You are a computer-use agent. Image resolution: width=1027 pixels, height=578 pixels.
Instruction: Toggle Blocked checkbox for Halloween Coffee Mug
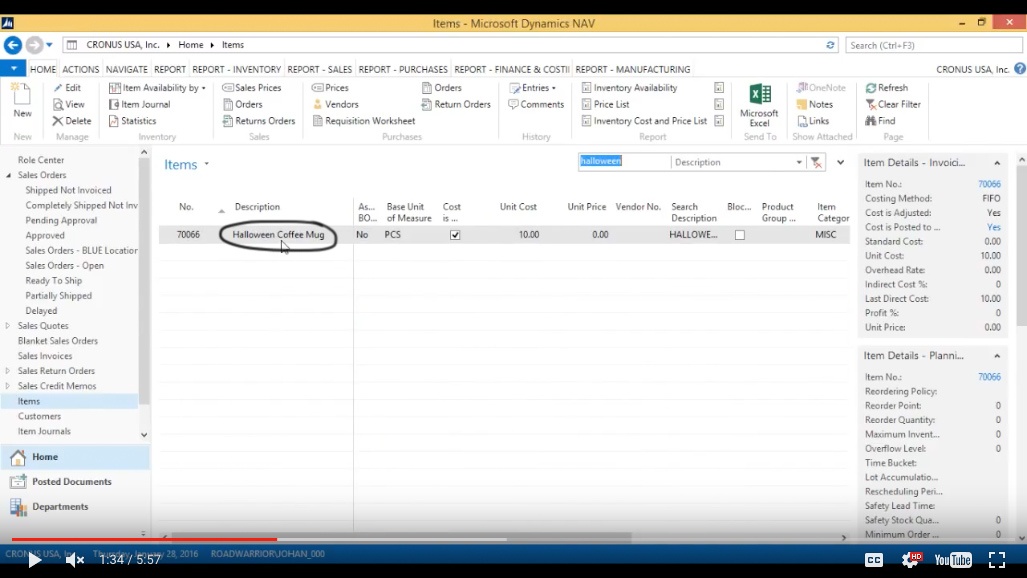(739, 235)
